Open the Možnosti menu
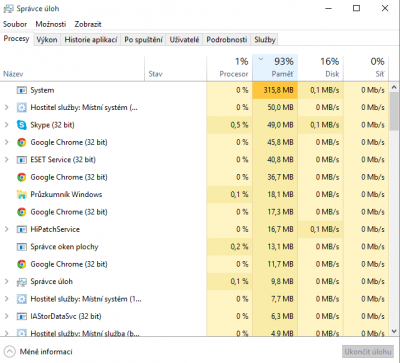400x363 pixels. click(x=51, y=24)
